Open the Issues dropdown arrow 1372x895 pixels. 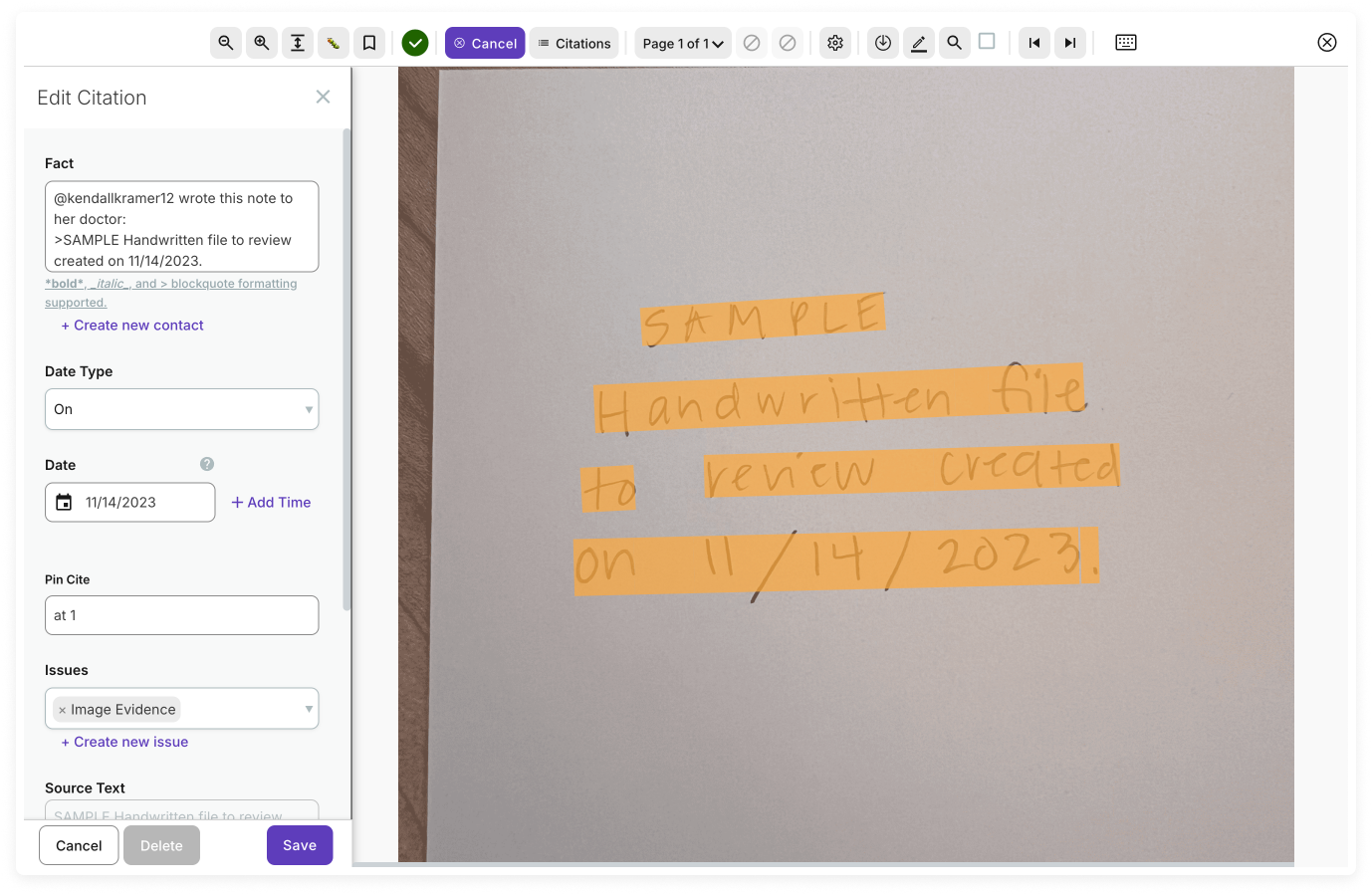click(309, 709)
